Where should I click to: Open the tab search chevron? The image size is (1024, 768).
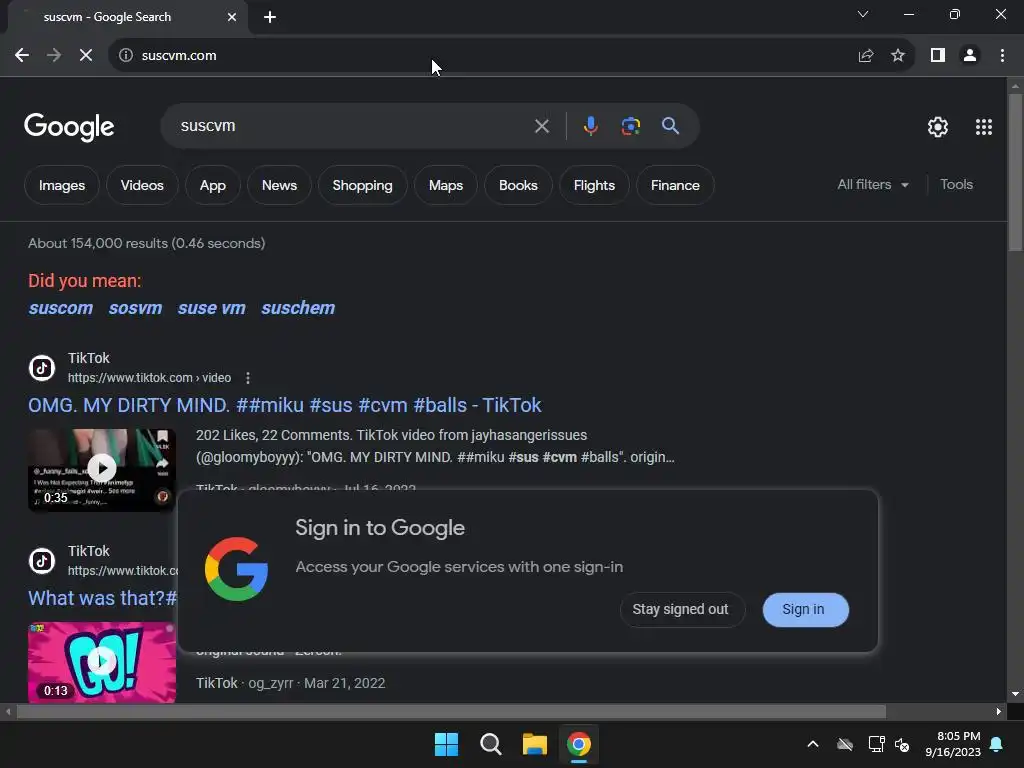tap(863, 14)
